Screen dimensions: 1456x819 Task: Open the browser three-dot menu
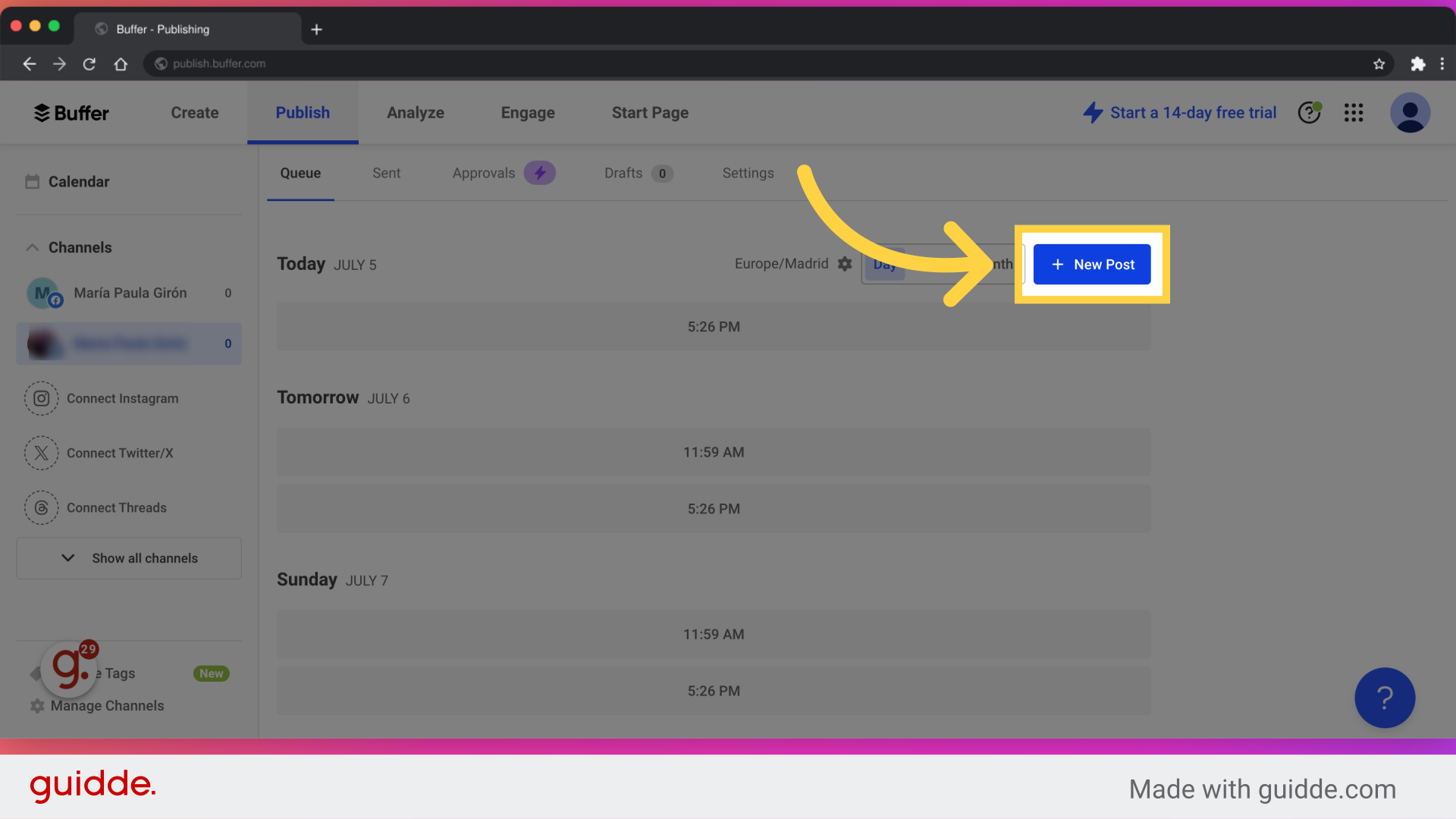pyautogui.click(x=1442, y=64)
